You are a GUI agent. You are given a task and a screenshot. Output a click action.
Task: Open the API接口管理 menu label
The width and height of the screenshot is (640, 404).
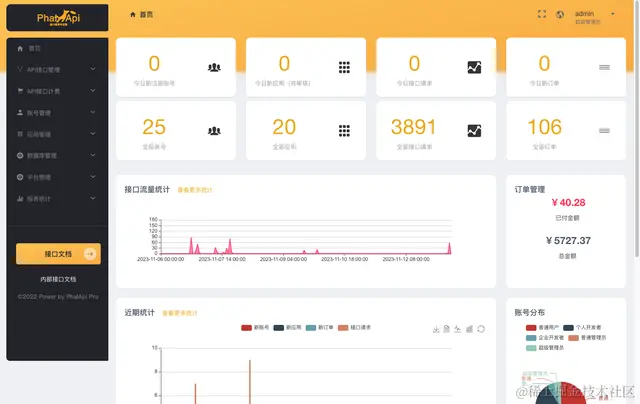[x=43, y=70]
